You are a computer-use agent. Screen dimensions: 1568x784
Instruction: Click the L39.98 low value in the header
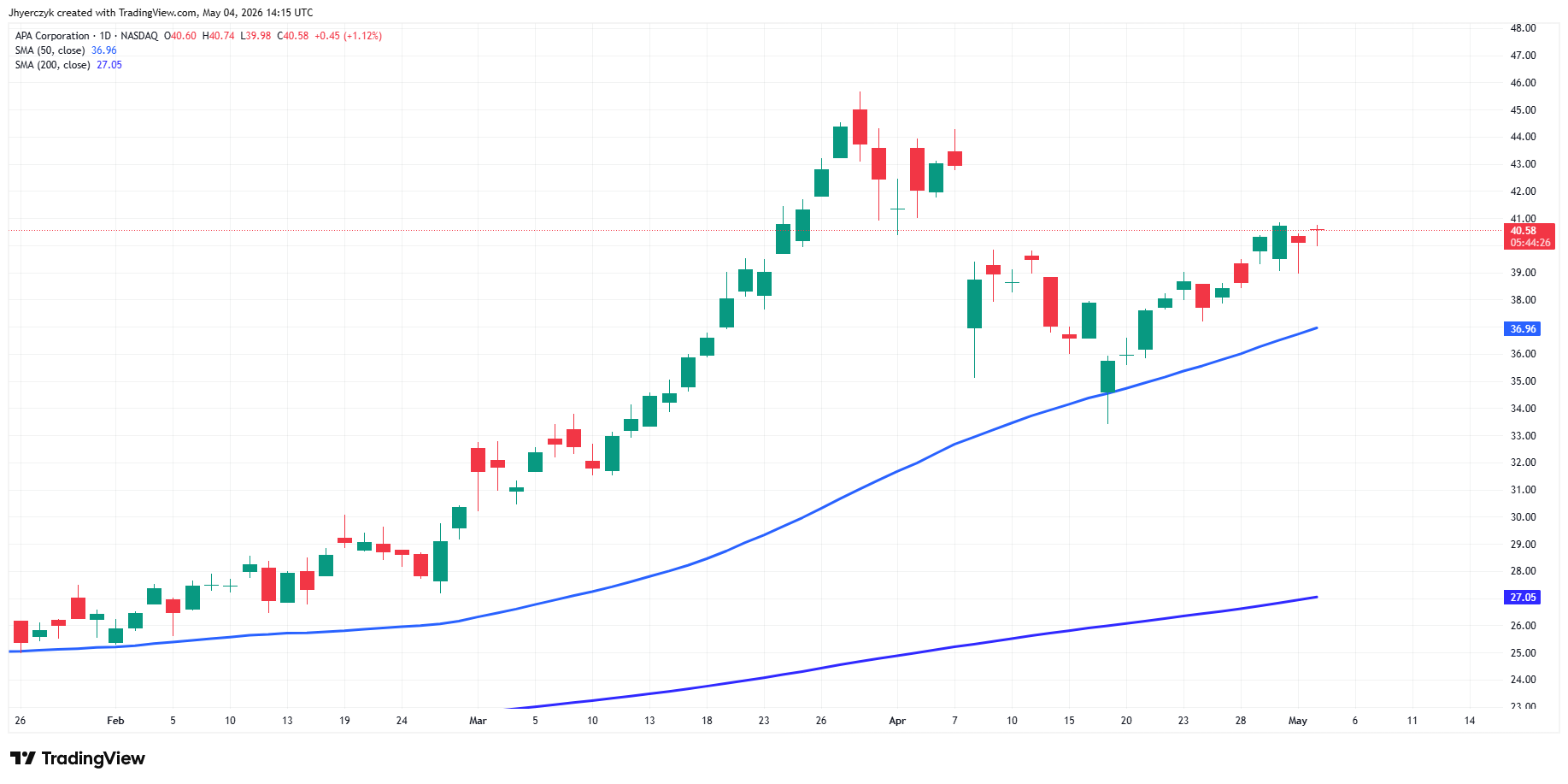point(255,36)
